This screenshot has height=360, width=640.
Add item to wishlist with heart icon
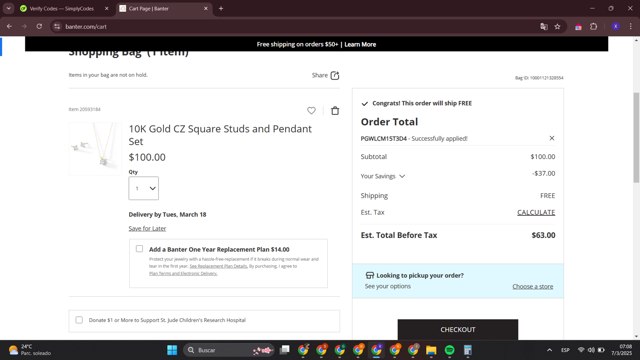click(x=311, y=111)
